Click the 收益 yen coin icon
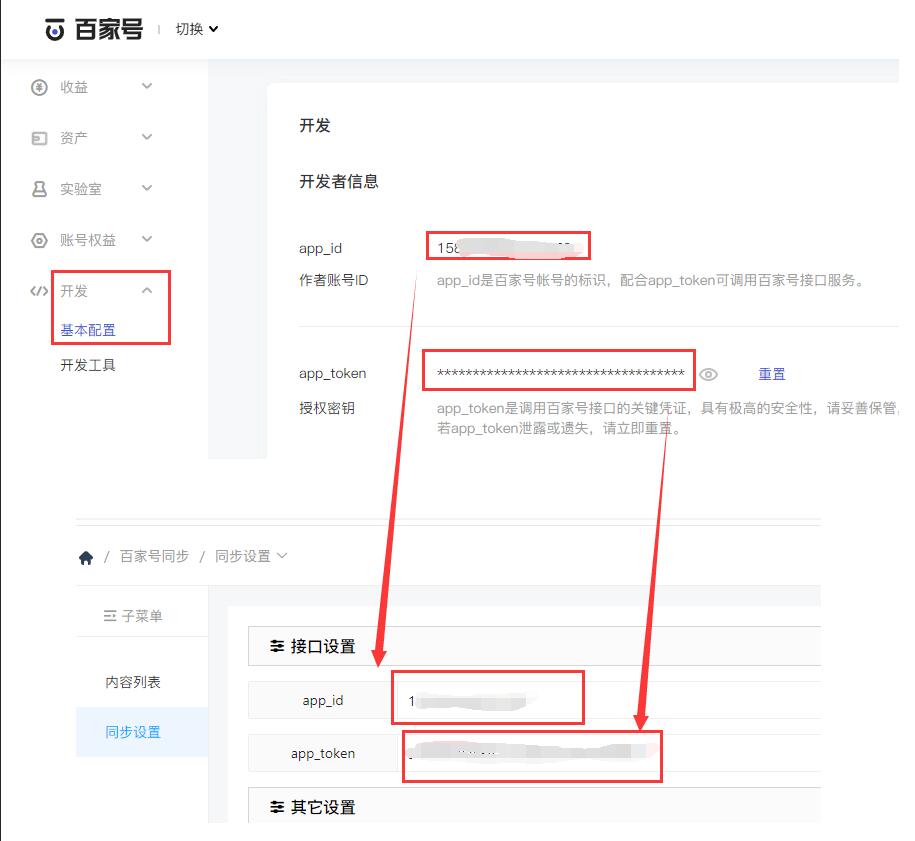 pos(39,88)
